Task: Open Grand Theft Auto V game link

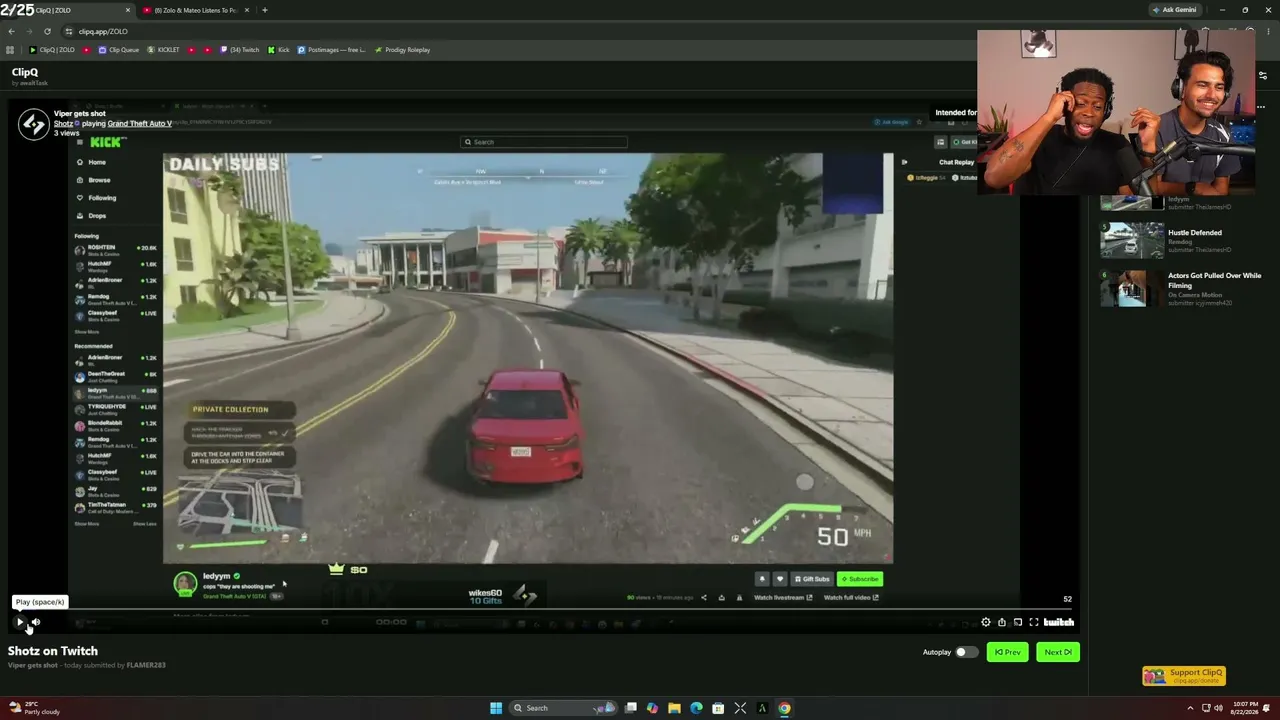Action: coord(140,123)
